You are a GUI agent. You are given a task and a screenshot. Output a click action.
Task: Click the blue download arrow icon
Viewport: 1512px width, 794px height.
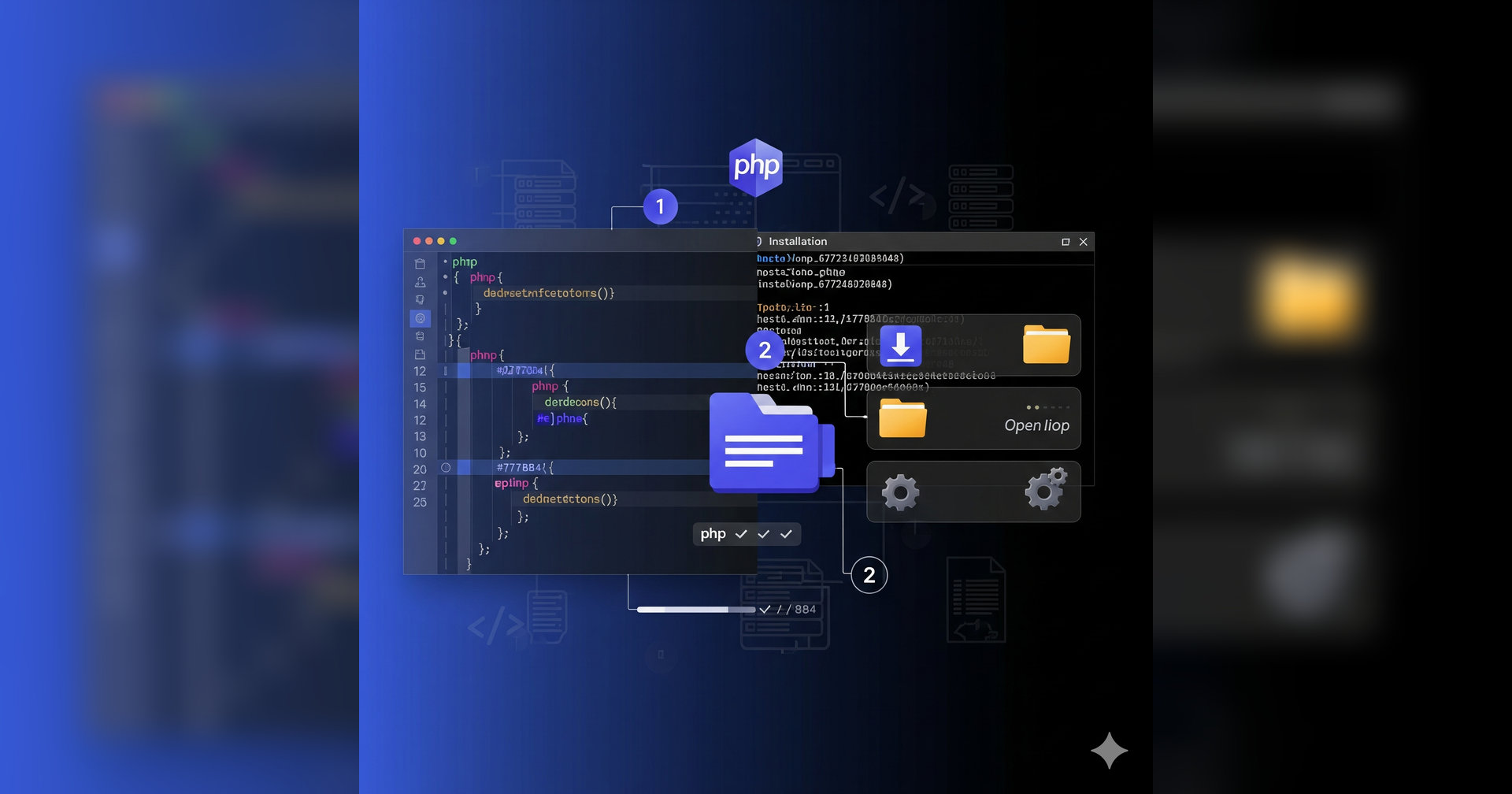click(900, 346)
